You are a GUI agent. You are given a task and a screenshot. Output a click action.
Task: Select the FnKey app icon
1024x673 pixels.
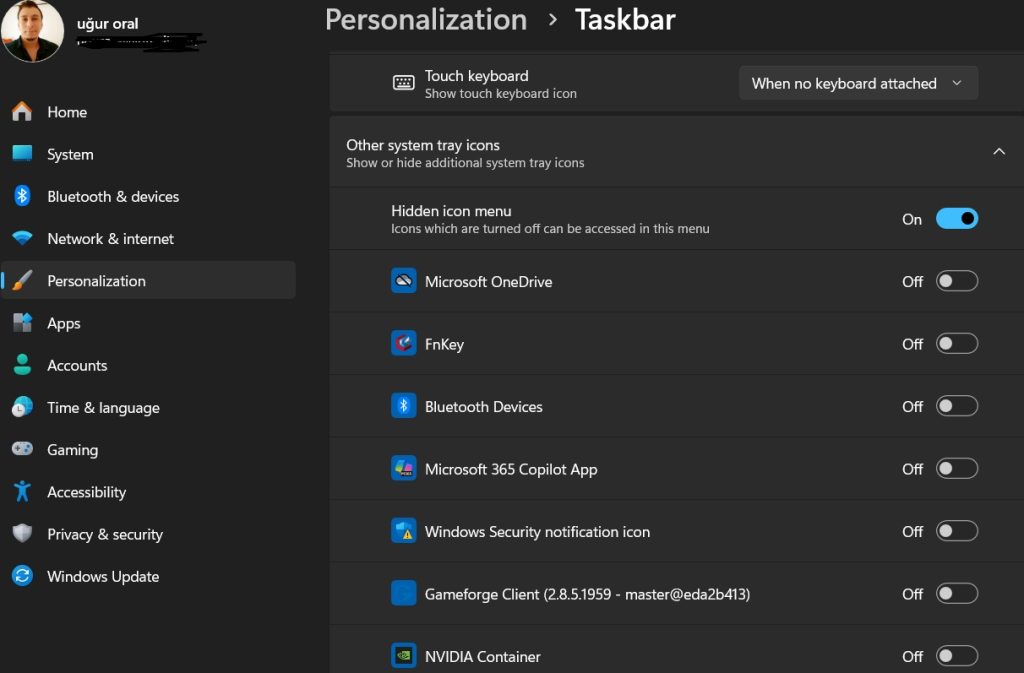(x=404, y=343)
